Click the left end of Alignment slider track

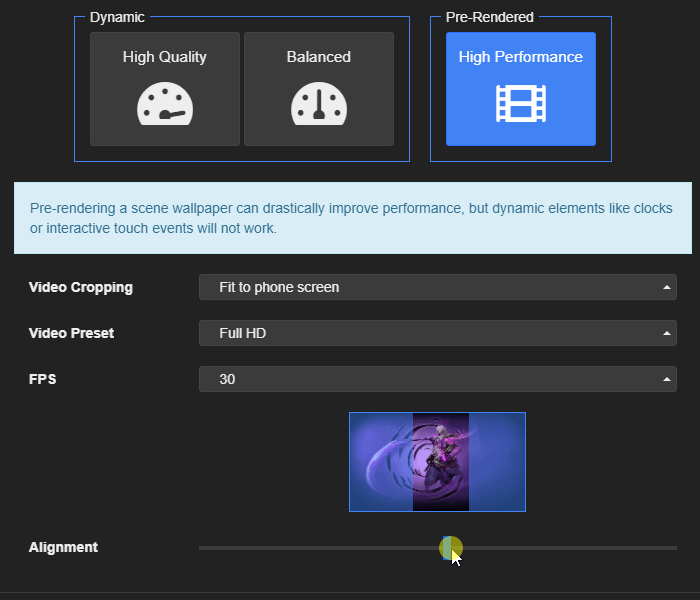point(203,548)
